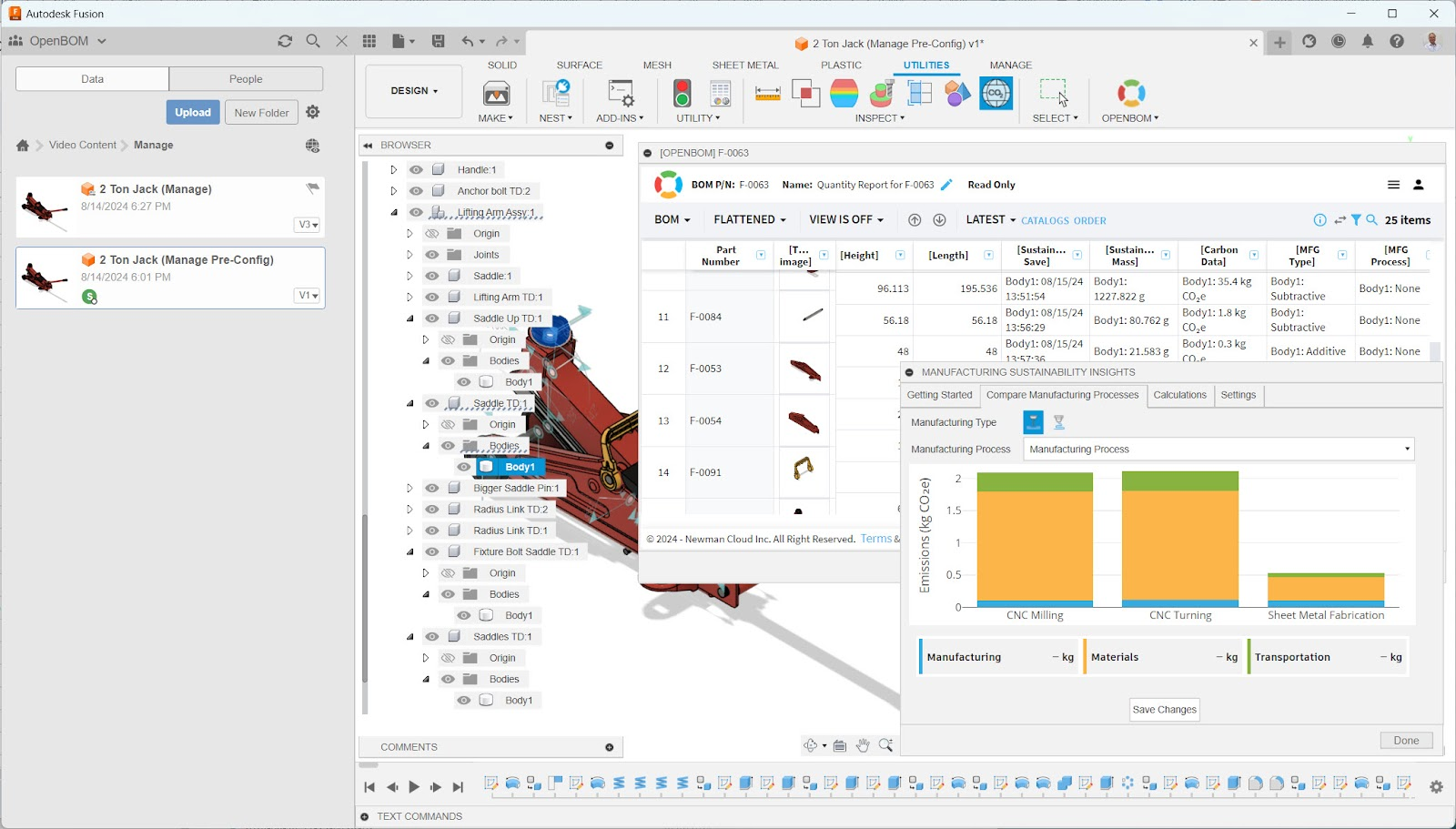Activate the rainbow Zebra analysis icon

844,93
